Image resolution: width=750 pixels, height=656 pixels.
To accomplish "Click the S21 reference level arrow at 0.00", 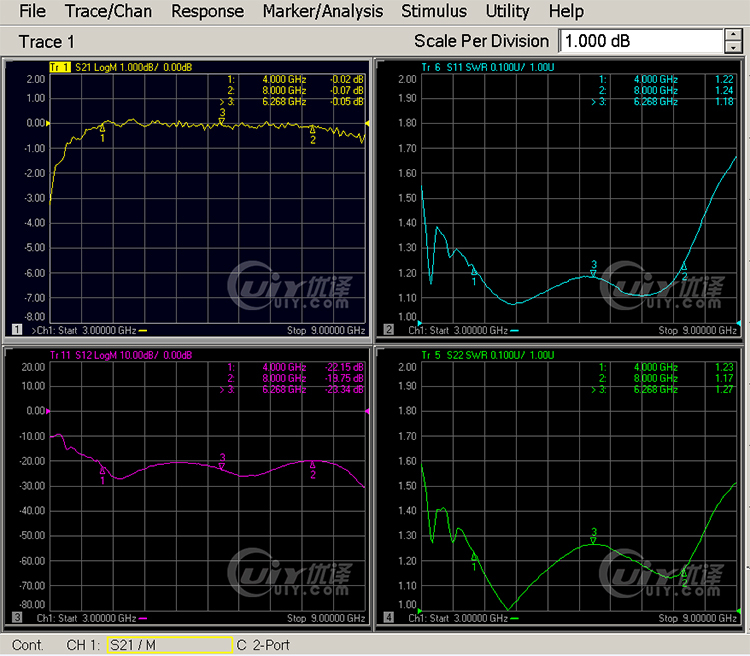I will pyautogui.click(x=48, y=123).
